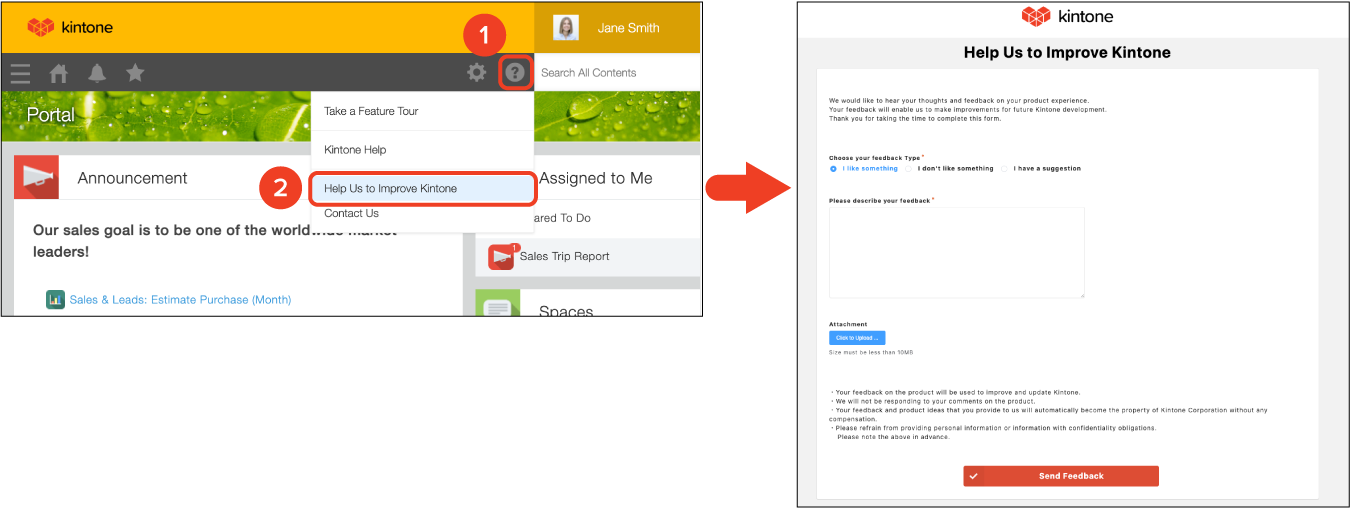The width and height of the screenshot is (1350, 508).
Task: Open the settings gear icon
Action: (x=477, y=72)
